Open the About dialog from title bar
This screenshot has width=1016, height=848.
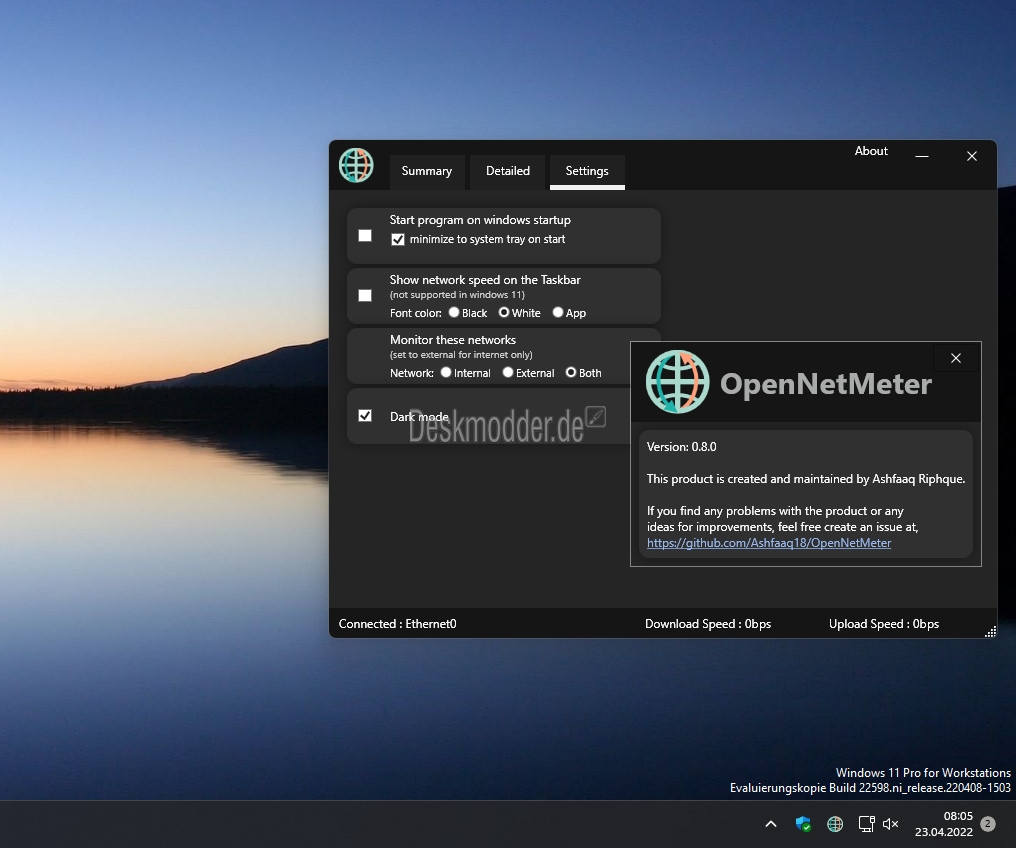point(871,151)
